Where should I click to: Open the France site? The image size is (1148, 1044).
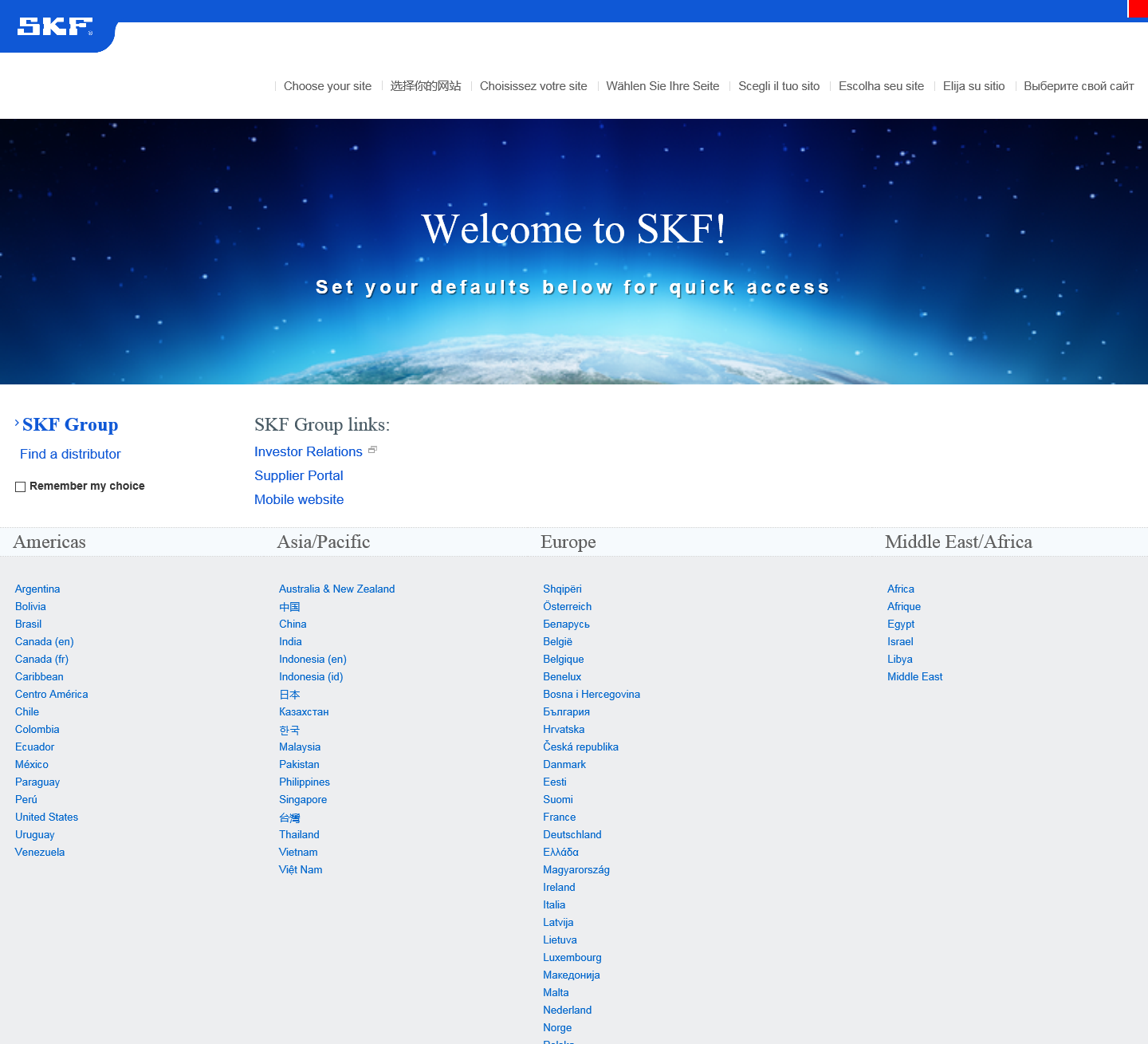[560, 817]
